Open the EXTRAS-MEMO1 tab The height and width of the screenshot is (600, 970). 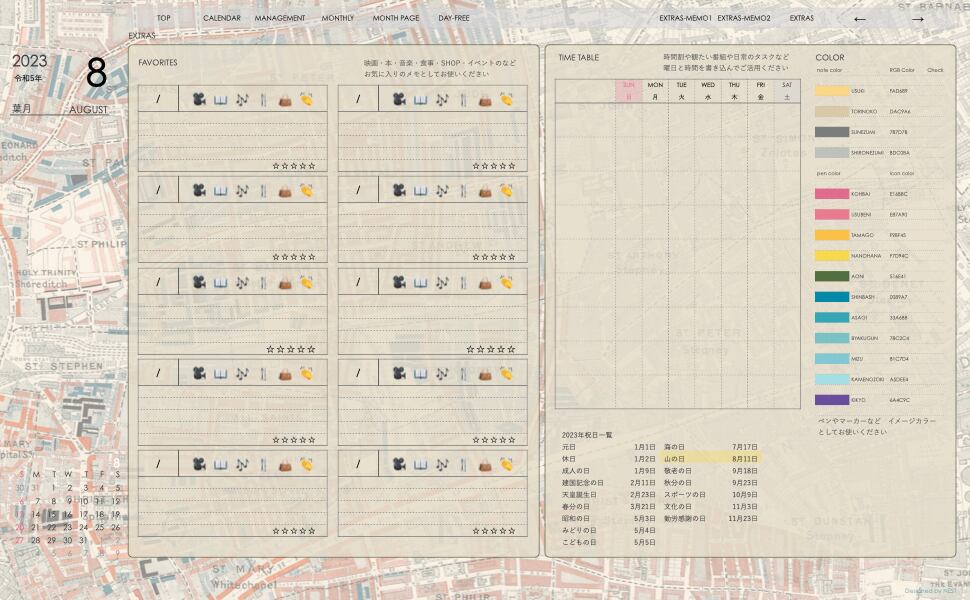tap(685, 18)
